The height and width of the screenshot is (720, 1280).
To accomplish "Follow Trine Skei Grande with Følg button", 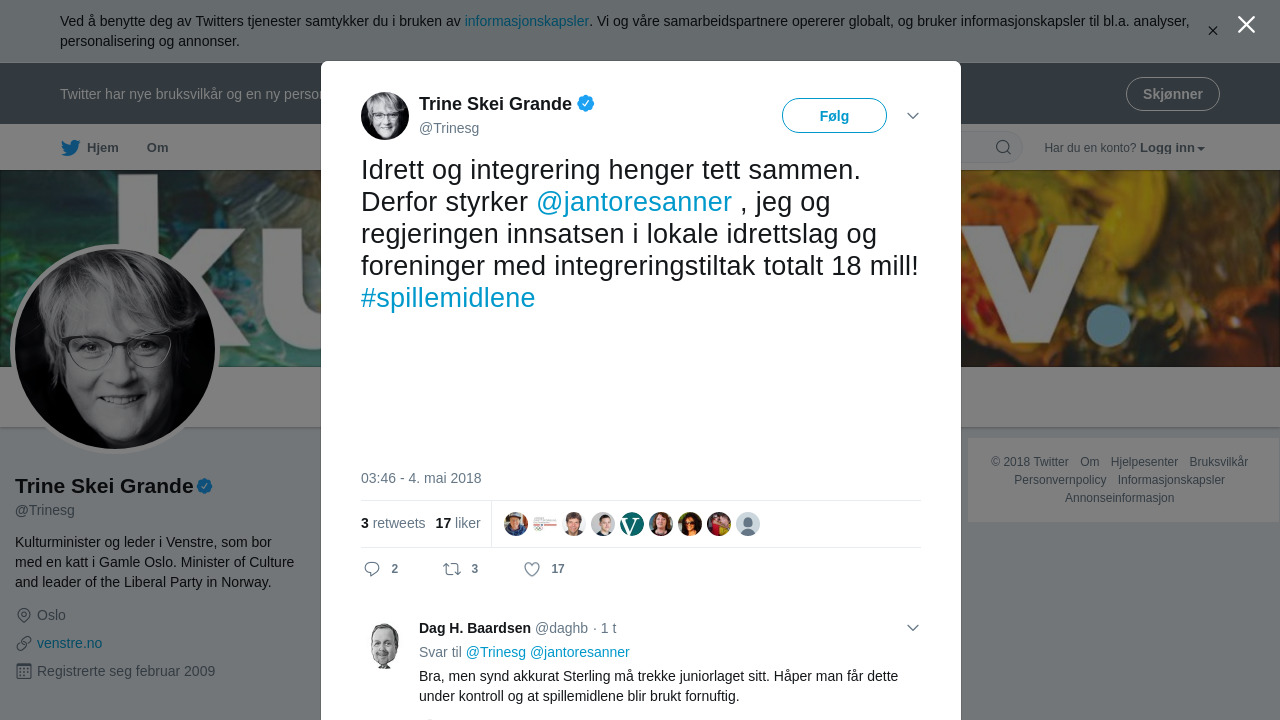I will click(x=834, y=116).
